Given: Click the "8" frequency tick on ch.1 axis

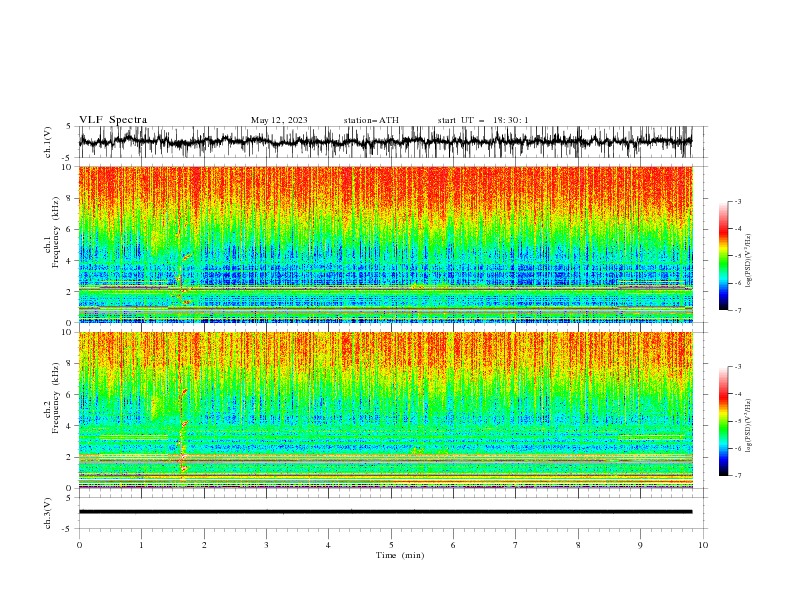Looking at the screenshot, I should tap(71, 198).
